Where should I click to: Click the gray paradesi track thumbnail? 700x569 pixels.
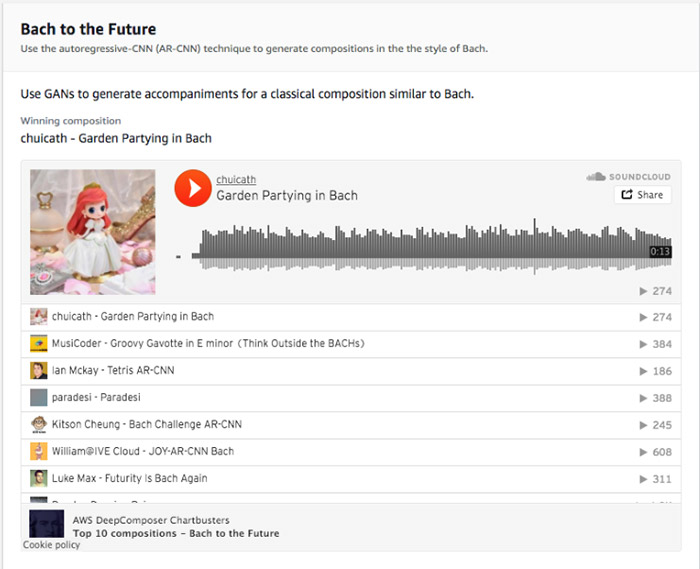(x=38, y=397)
